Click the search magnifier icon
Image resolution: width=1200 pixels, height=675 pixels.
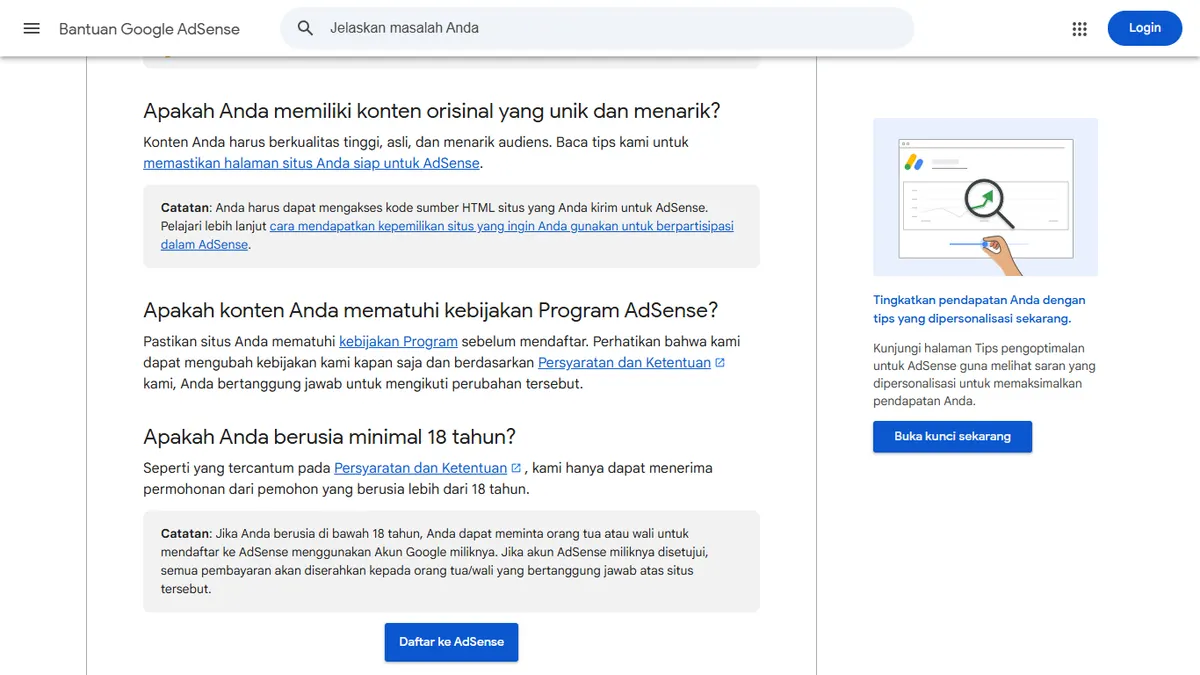(306, 28)
